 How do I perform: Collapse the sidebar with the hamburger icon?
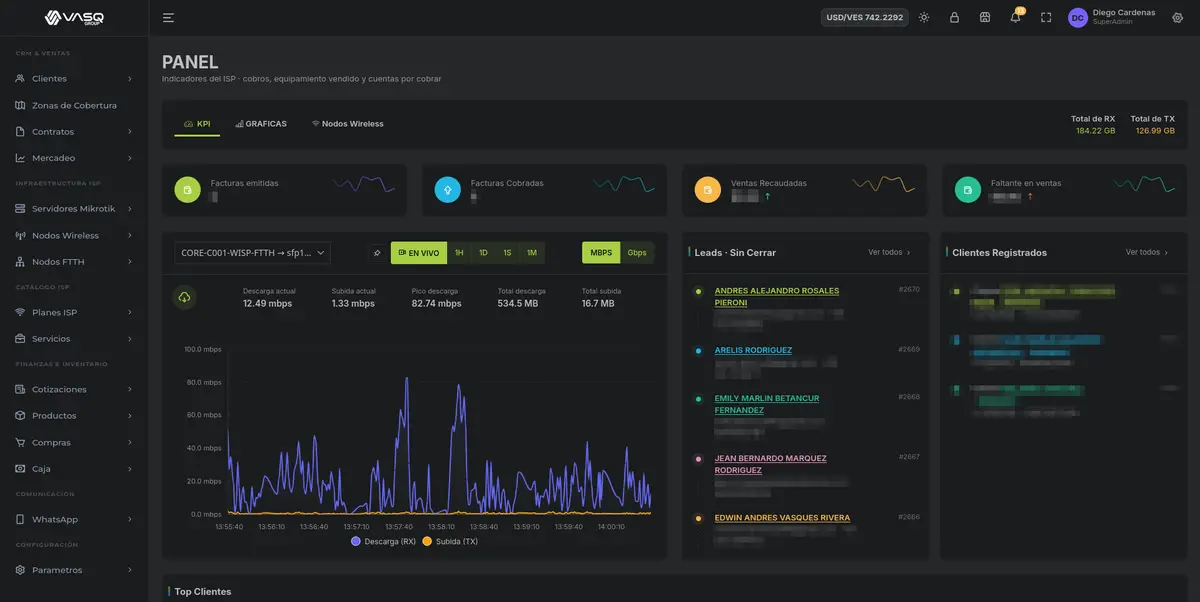coord(168,17)
